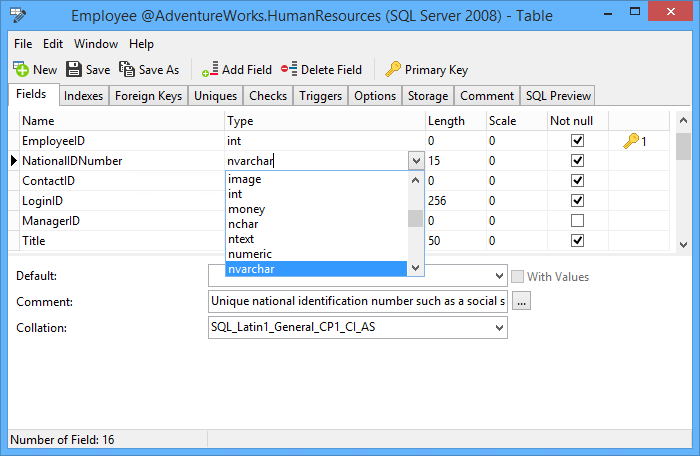Switch to the Storage tab
Image resolution: width=700 pixels, height=456 pixels.
point(428,96)
